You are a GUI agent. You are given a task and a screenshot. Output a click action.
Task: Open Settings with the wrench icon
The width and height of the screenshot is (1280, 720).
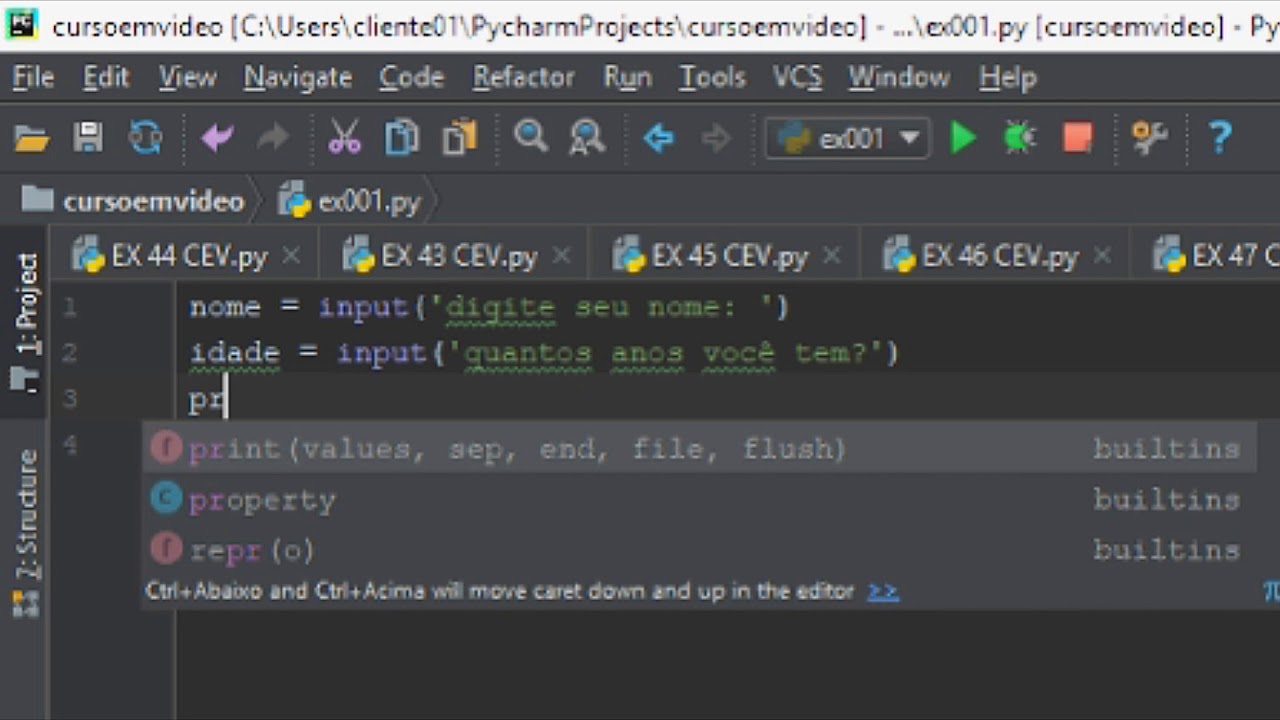click(x=1149, y=138)
